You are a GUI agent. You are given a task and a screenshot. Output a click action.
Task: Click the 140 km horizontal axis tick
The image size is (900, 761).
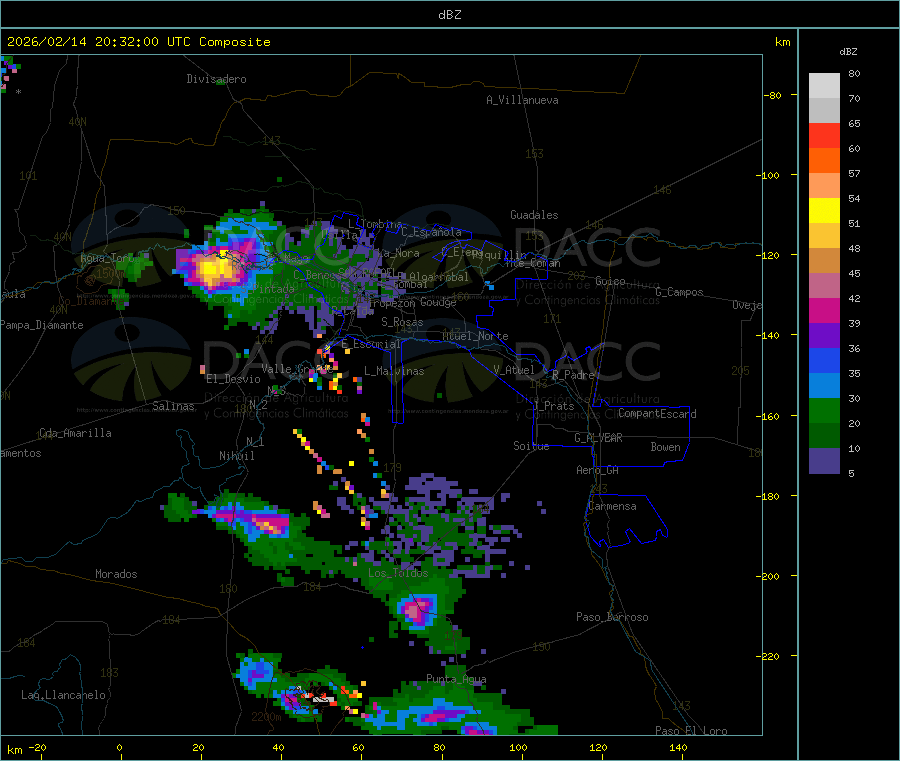[x=678, y=747]
